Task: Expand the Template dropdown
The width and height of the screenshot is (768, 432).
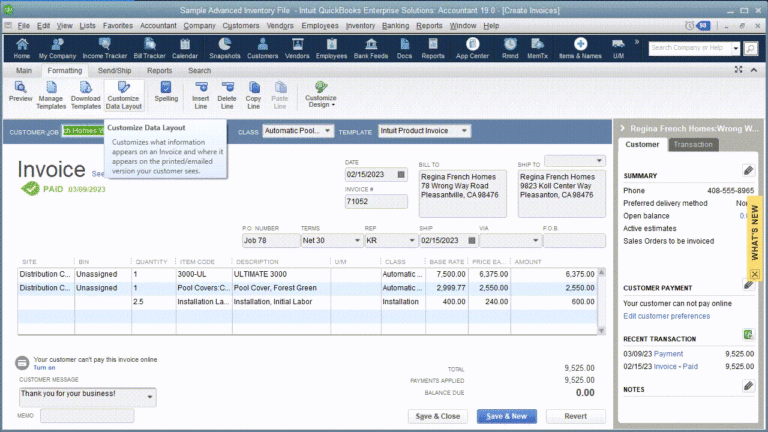Action: [x=464, y=131]
